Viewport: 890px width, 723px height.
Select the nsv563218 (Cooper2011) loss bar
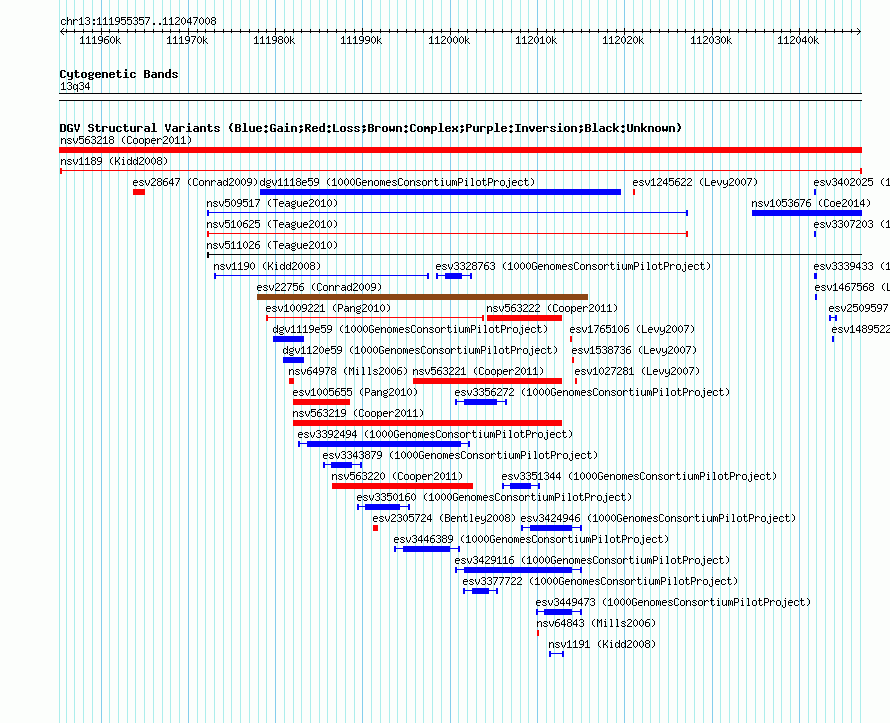tap(460, 150)
